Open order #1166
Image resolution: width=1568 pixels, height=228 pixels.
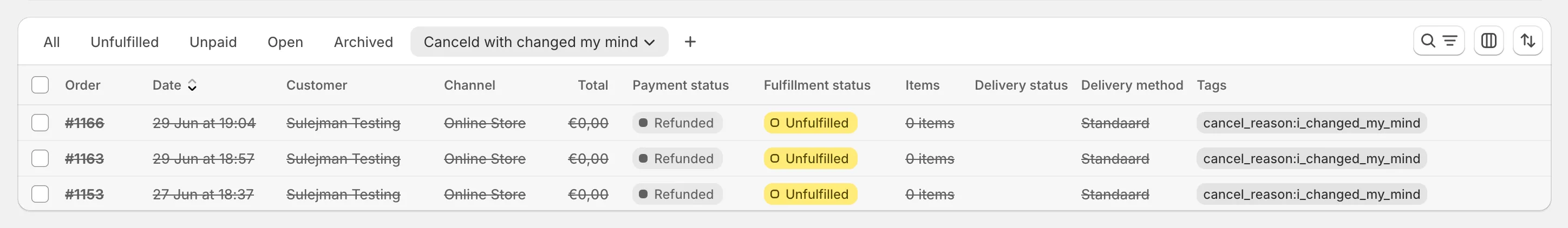click(84, 123)
